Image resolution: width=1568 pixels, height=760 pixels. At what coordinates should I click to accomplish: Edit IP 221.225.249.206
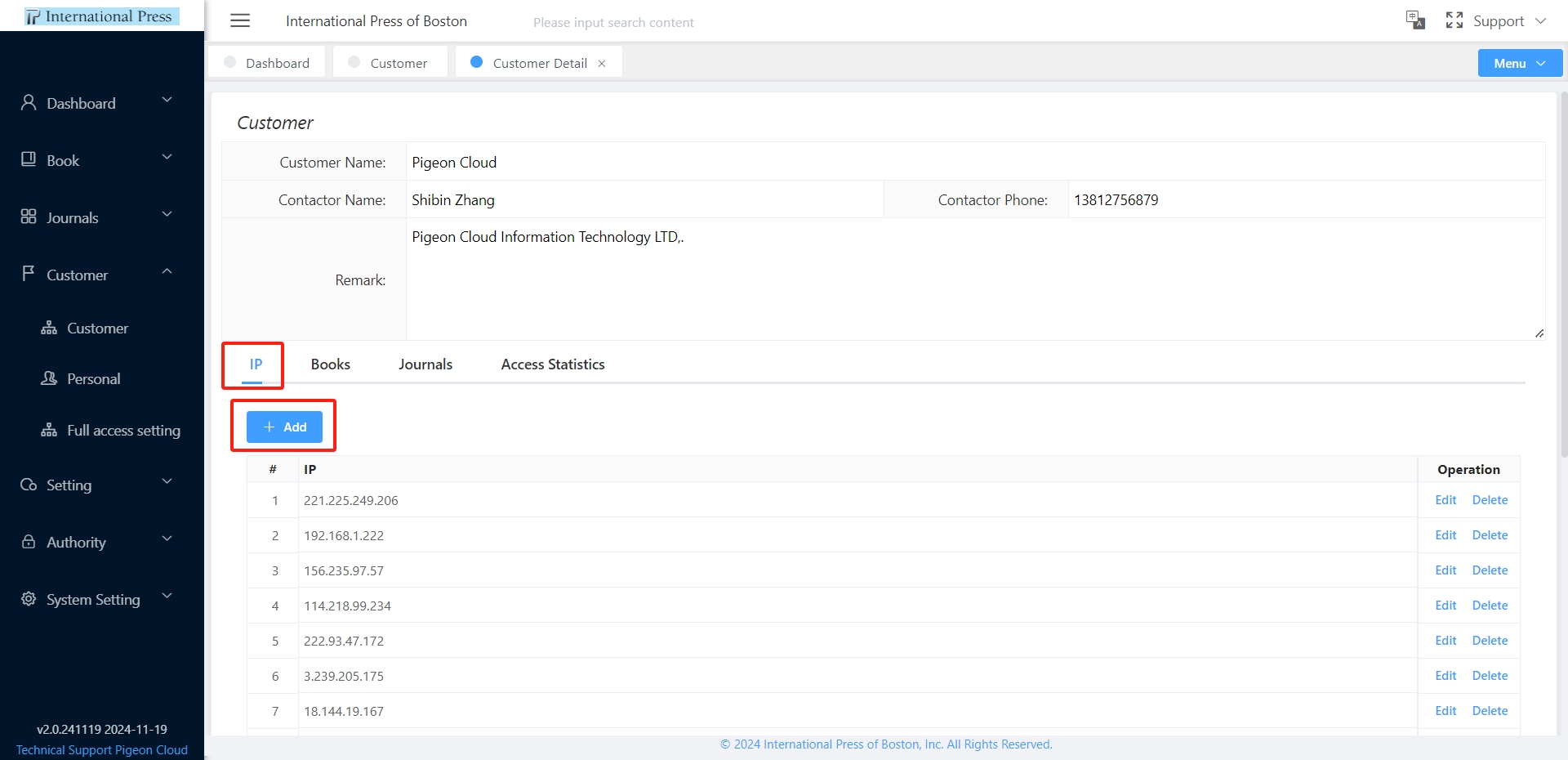pos(1445,500)
